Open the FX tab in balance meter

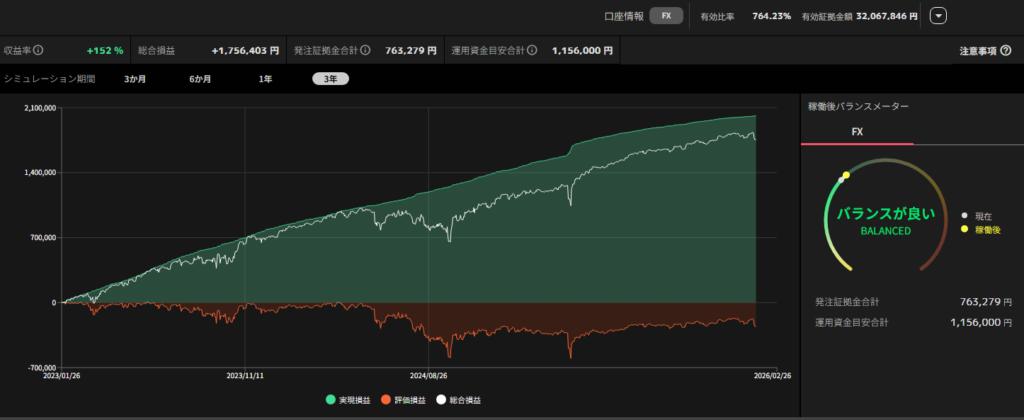coord(857,131)
